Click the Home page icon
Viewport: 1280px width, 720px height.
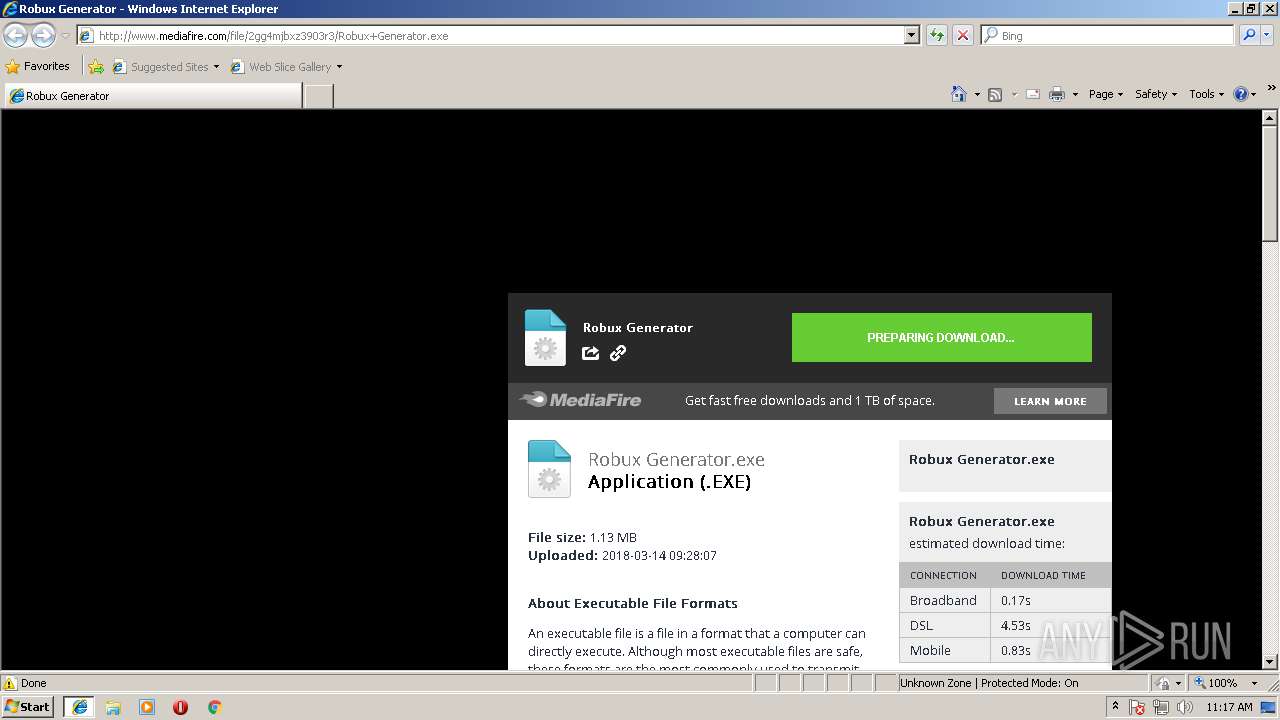tap(958, 94)
